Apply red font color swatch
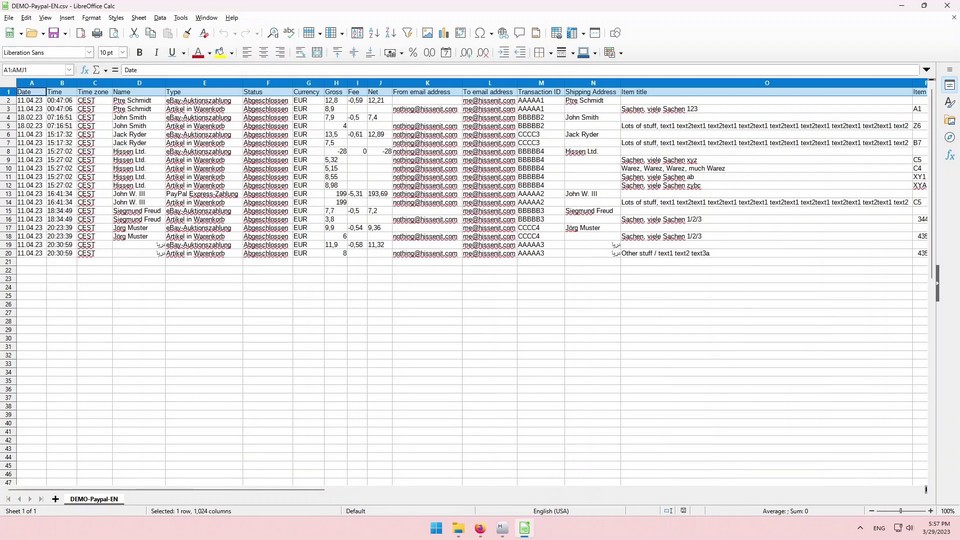Screen dimensions: 960x540 198,53
